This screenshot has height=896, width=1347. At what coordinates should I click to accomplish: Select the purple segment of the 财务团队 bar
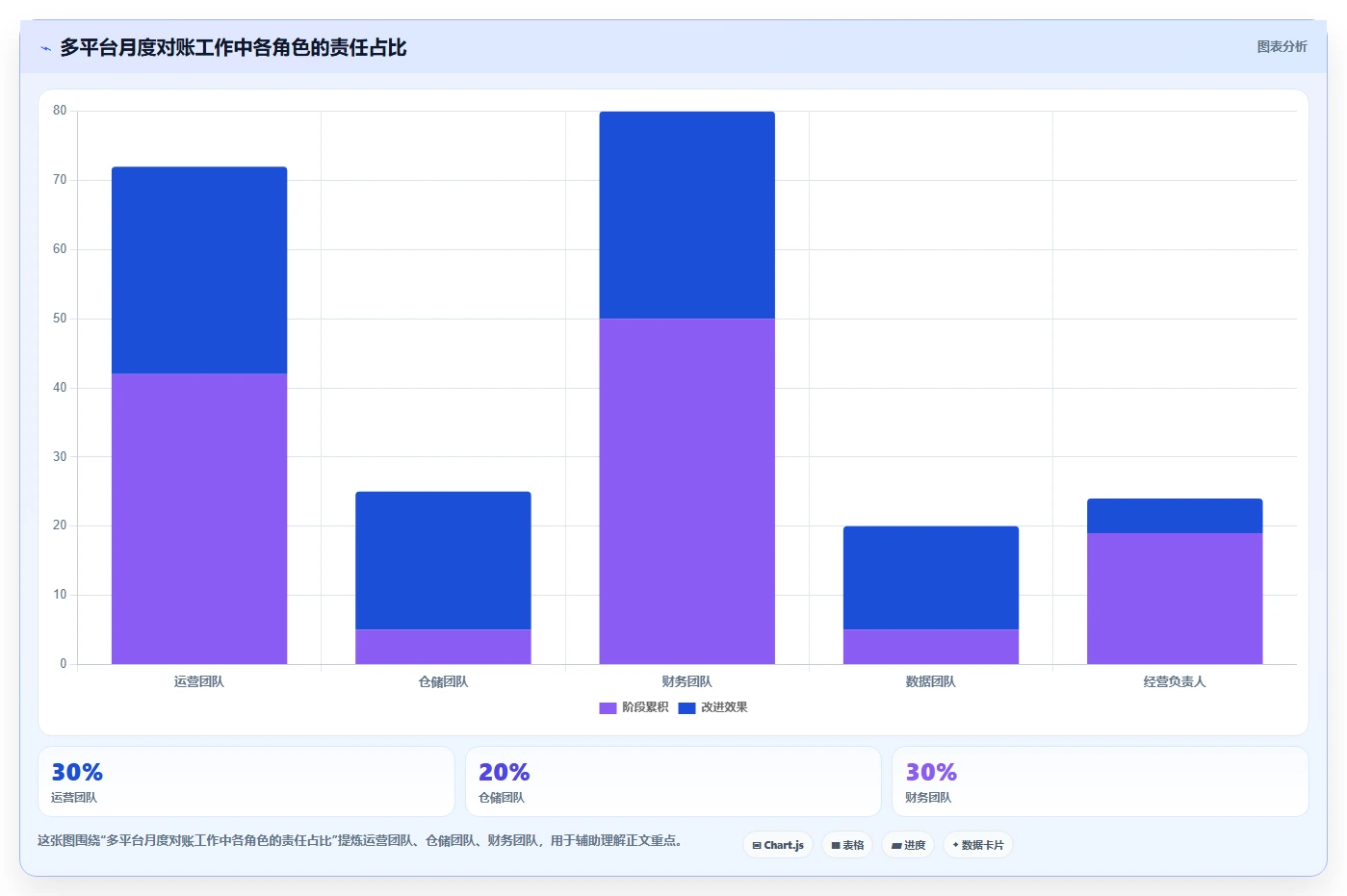coord(686,491)
